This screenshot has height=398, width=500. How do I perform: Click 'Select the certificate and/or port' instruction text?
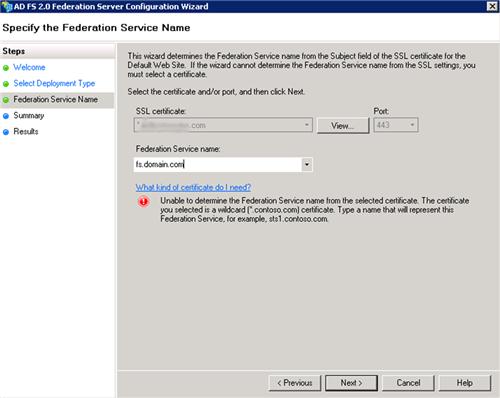[x=216, y=92]
